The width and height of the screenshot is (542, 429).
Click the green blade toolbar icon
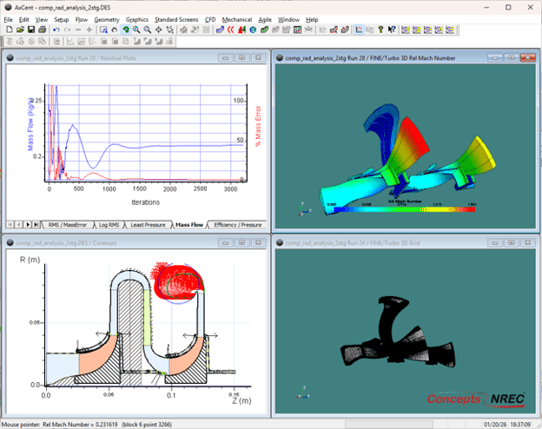(x=264, y=30)
